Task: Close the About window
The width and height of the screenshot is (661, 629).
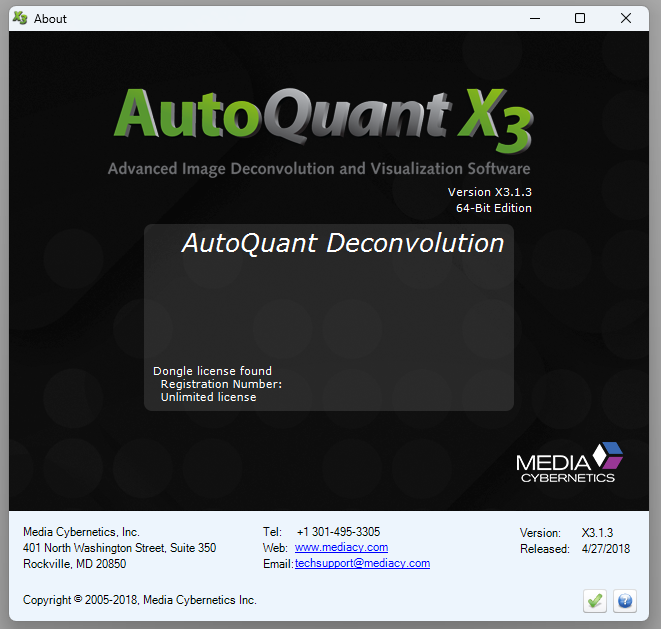Action: 626,18
